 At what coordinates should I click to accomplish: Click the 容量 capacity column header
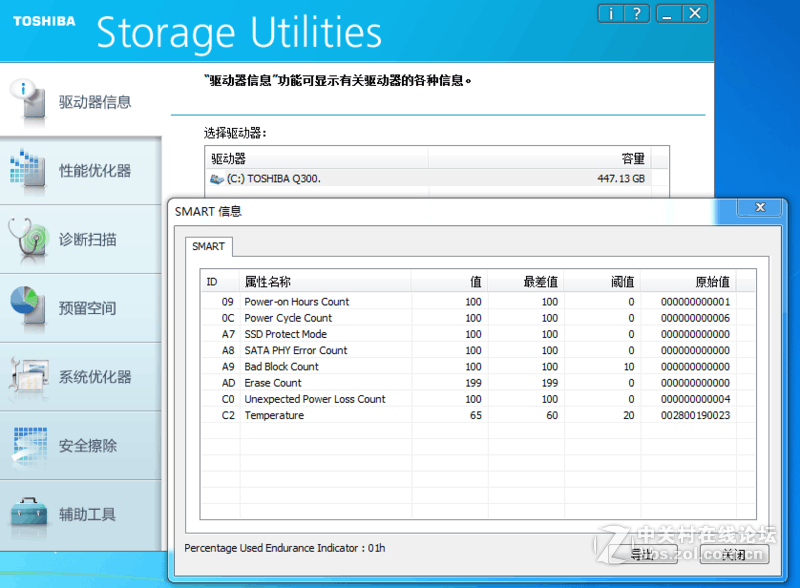634,159
